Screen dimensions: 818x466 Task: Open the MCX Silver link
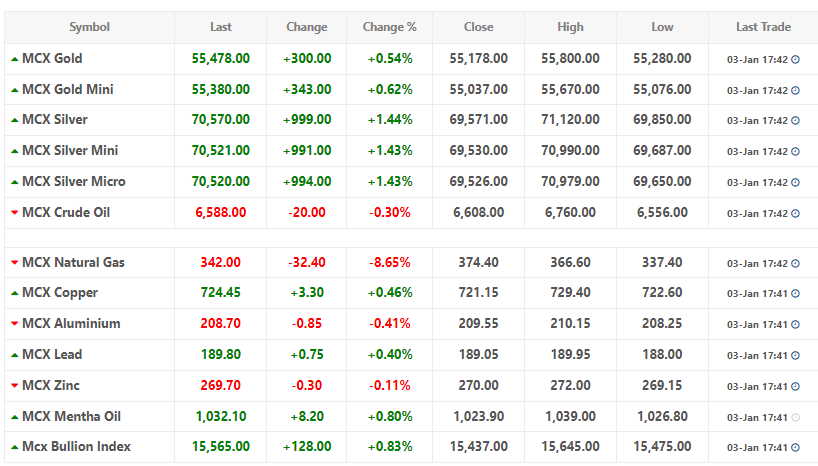tap(55, 120)
